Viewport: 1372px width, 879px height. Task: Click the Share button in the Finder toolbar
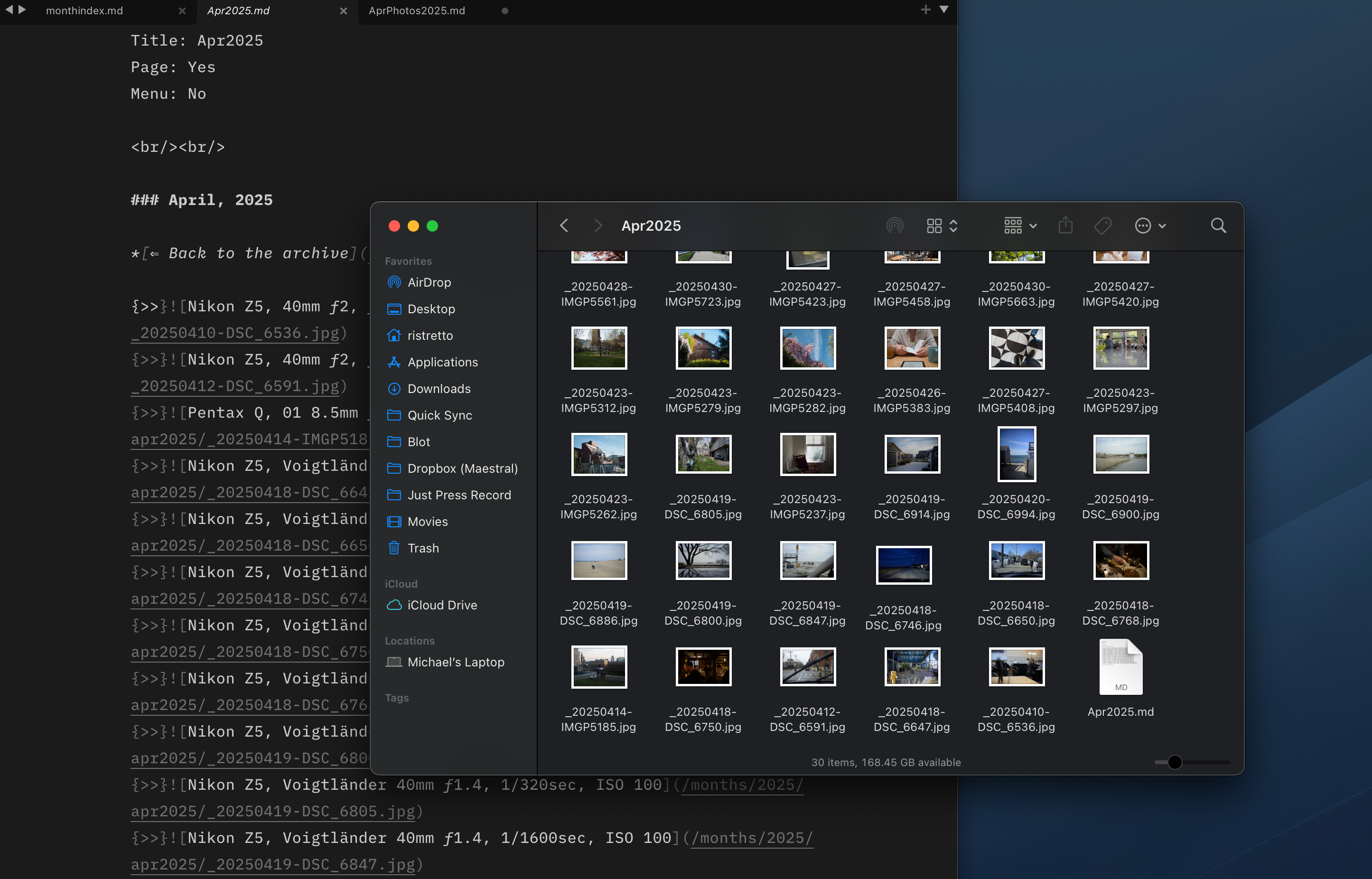point(1065,225)
